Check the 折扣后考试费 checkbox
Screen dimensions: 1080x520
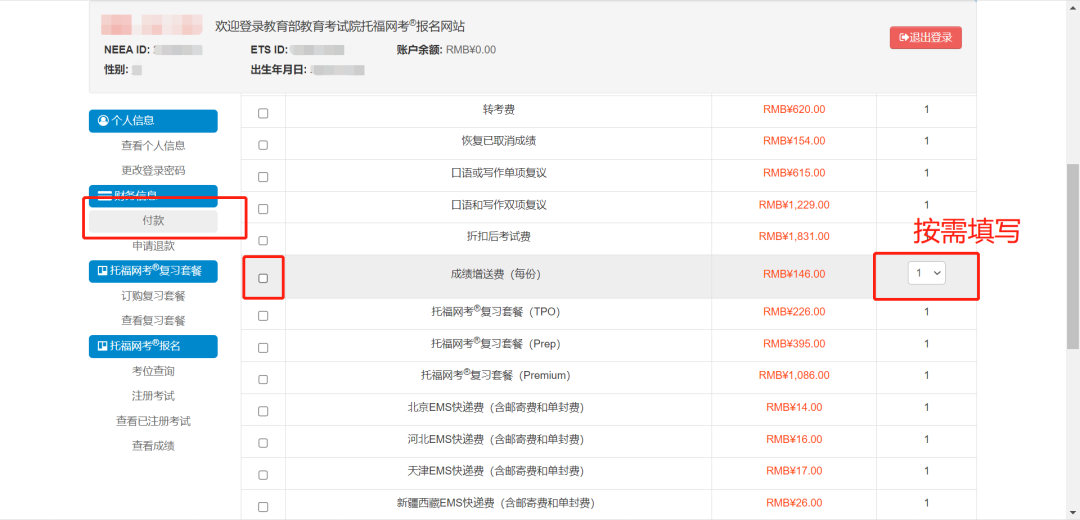coord(263,241)
